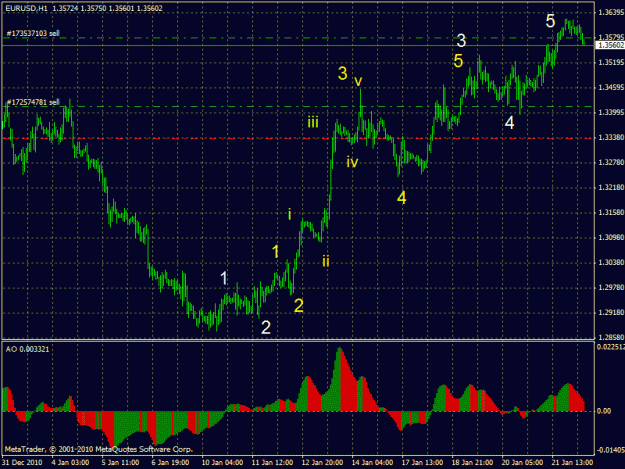Image resolution: width=625 pixels, height=469 pixels.
Task: Click the 1.33380 price axis value
Action: click(x=611, y=137)
